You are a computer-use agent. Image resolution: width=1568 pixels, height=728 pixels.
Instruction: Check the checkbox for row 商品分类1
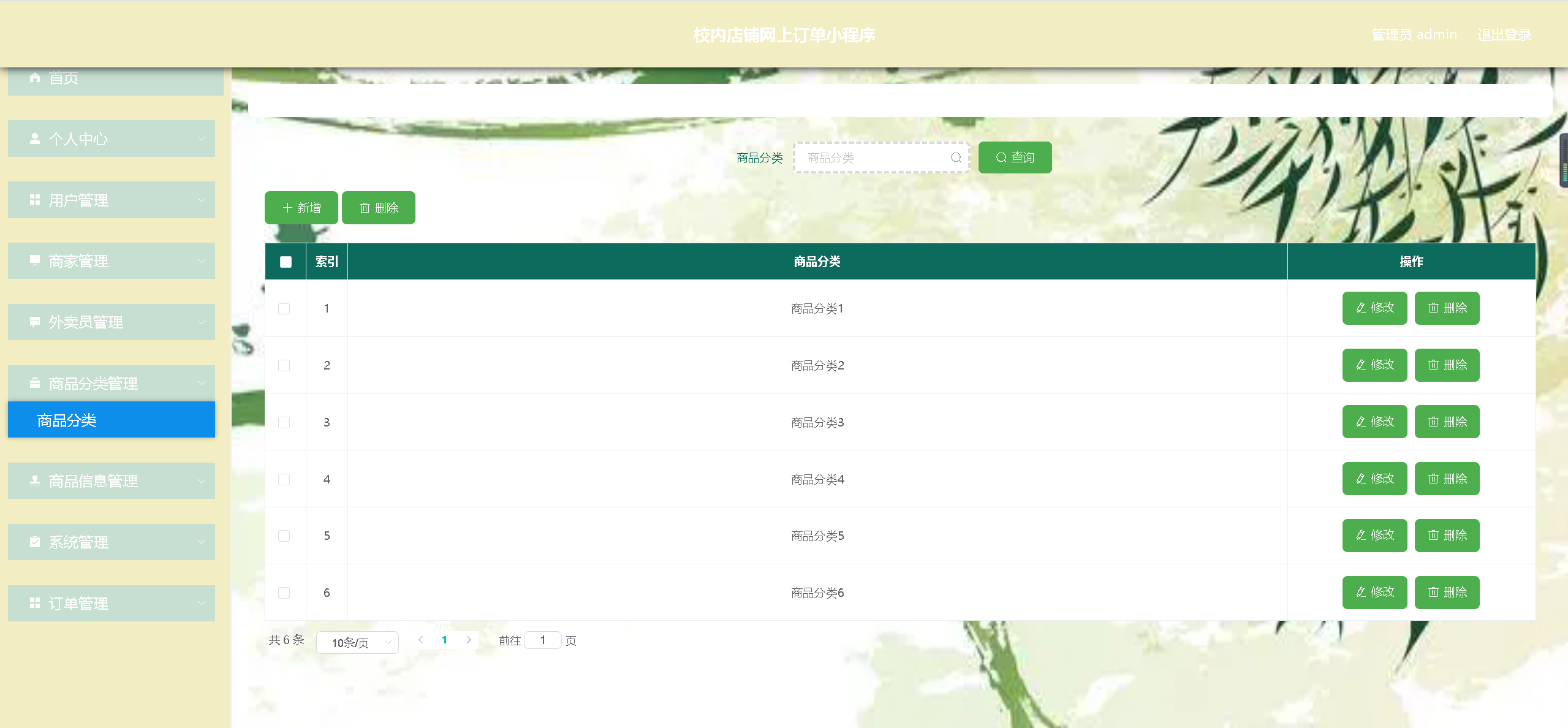[x=284, y=308]
